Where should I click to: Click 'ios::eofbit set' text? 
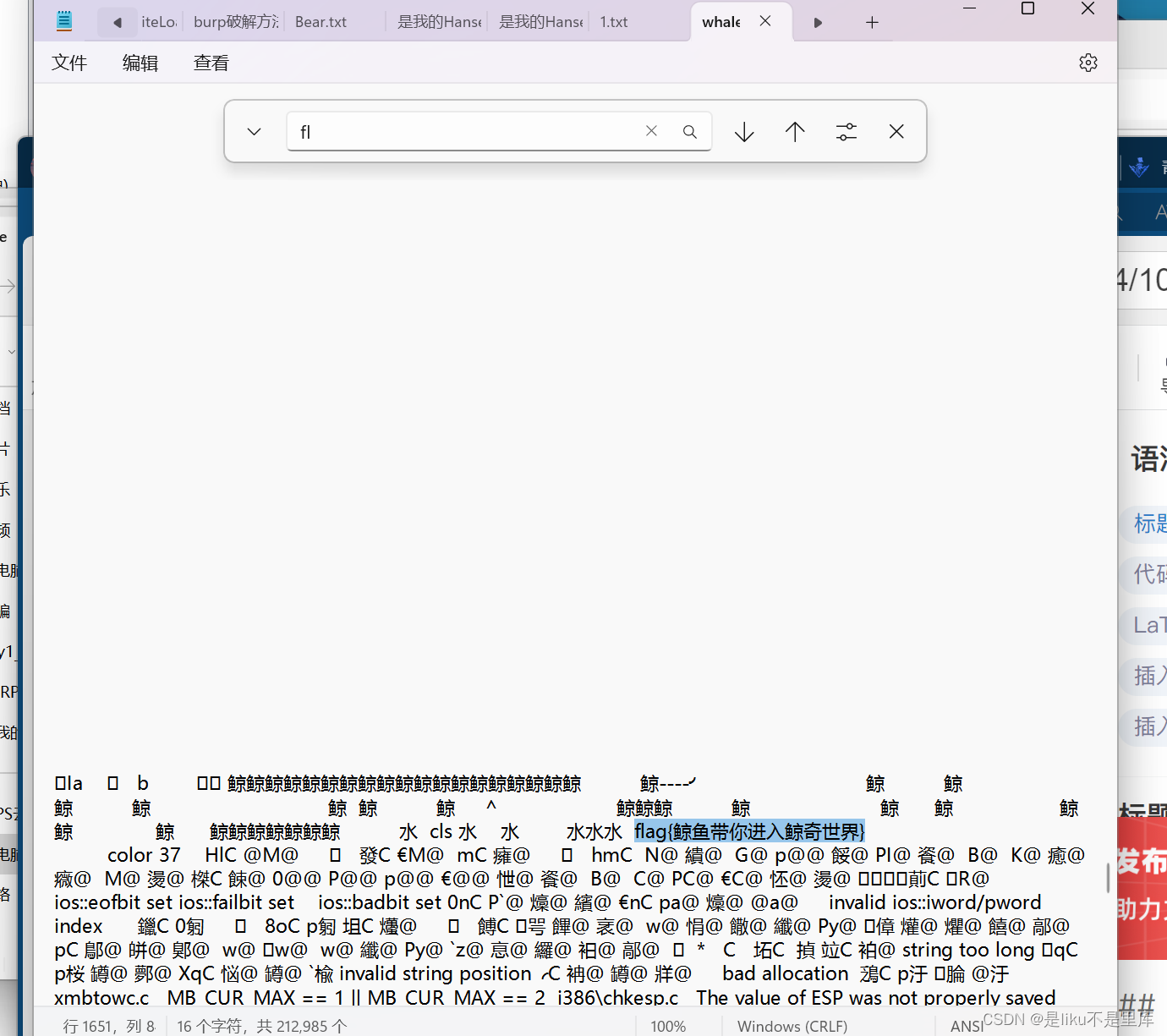[x=113, y=902]
